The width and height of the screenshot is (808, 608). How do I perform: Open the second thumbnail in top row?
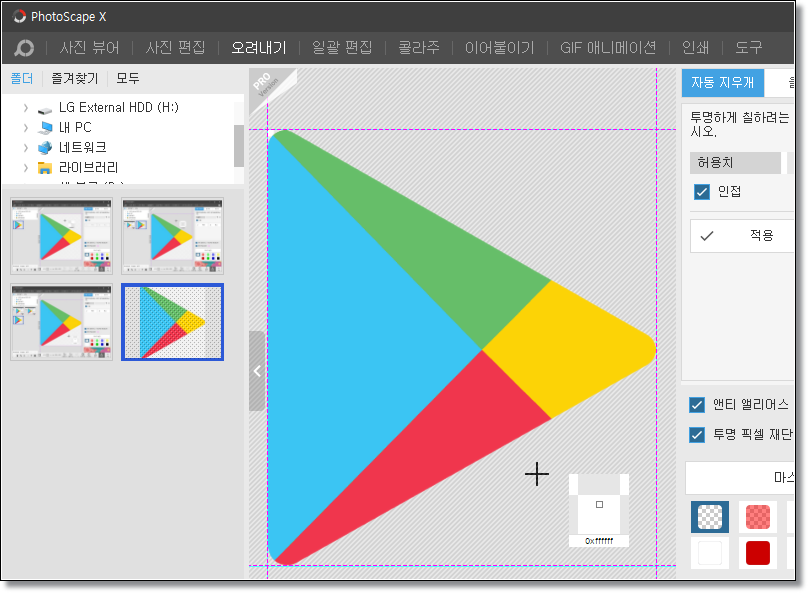click(173, 236)
